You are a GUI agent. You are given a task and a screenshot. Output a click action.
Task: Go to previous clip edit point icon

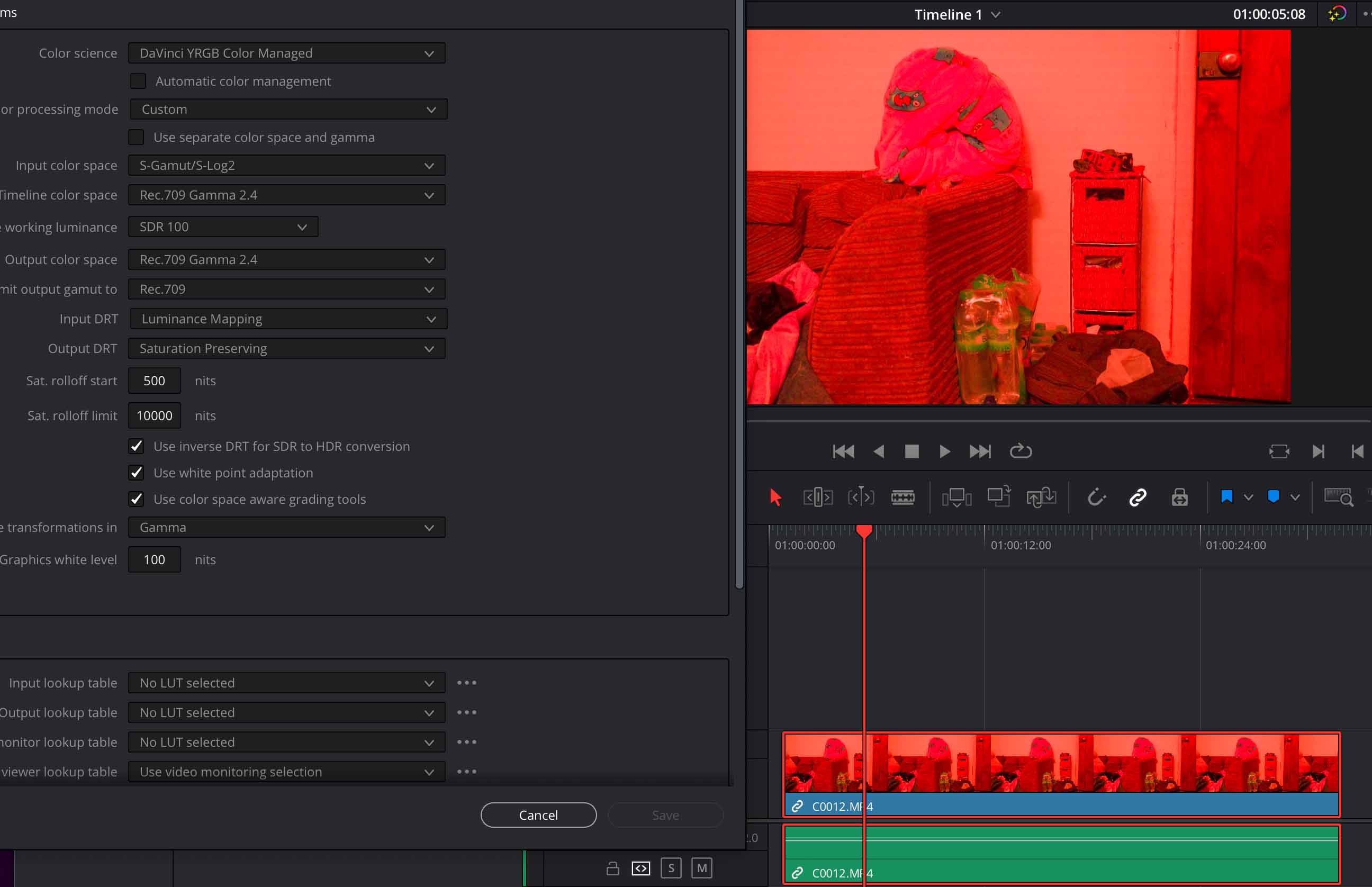(x=1357, y=451)
